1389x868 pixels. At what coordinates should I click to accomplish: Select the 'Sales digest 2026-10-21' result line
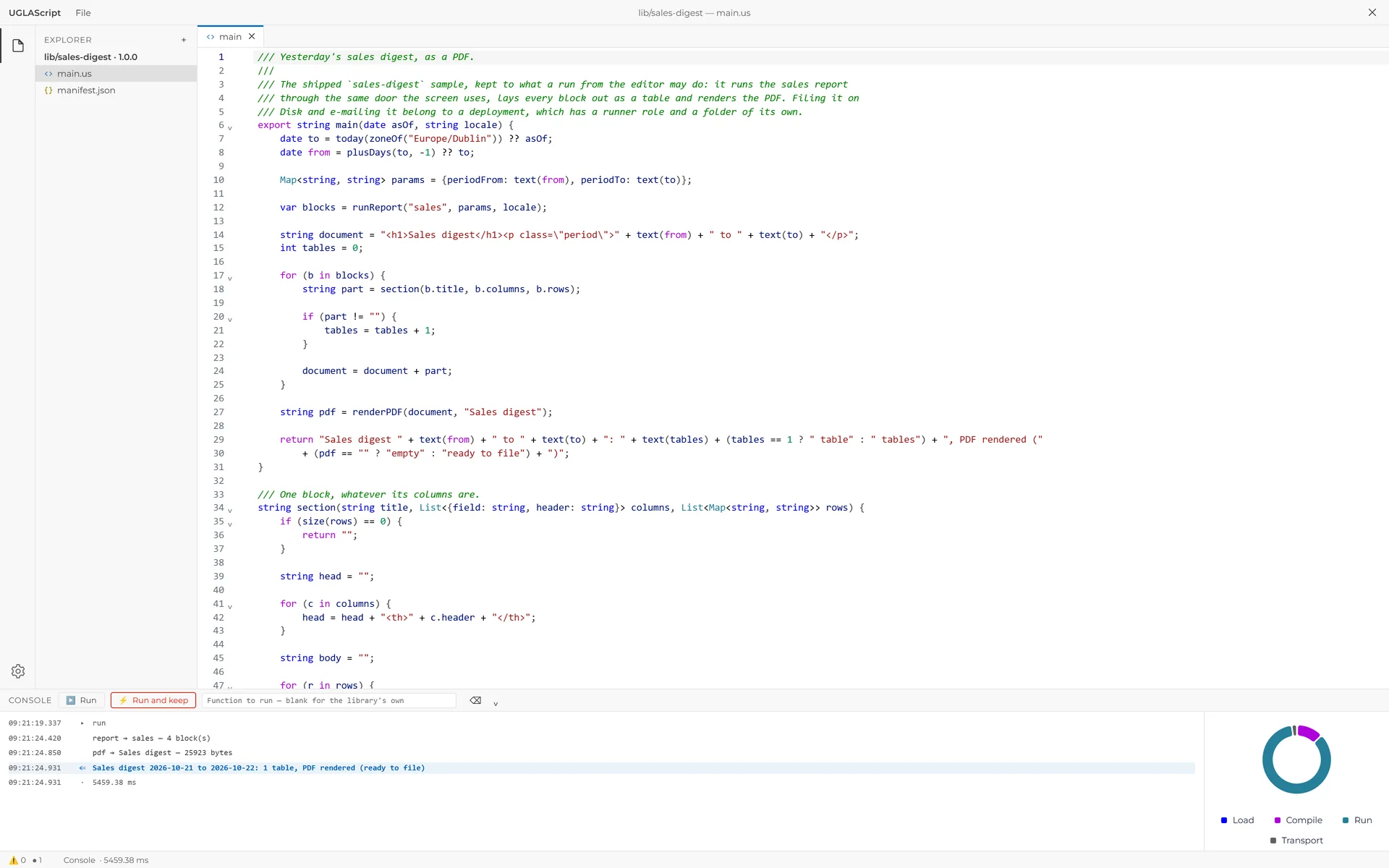[601, 768]
